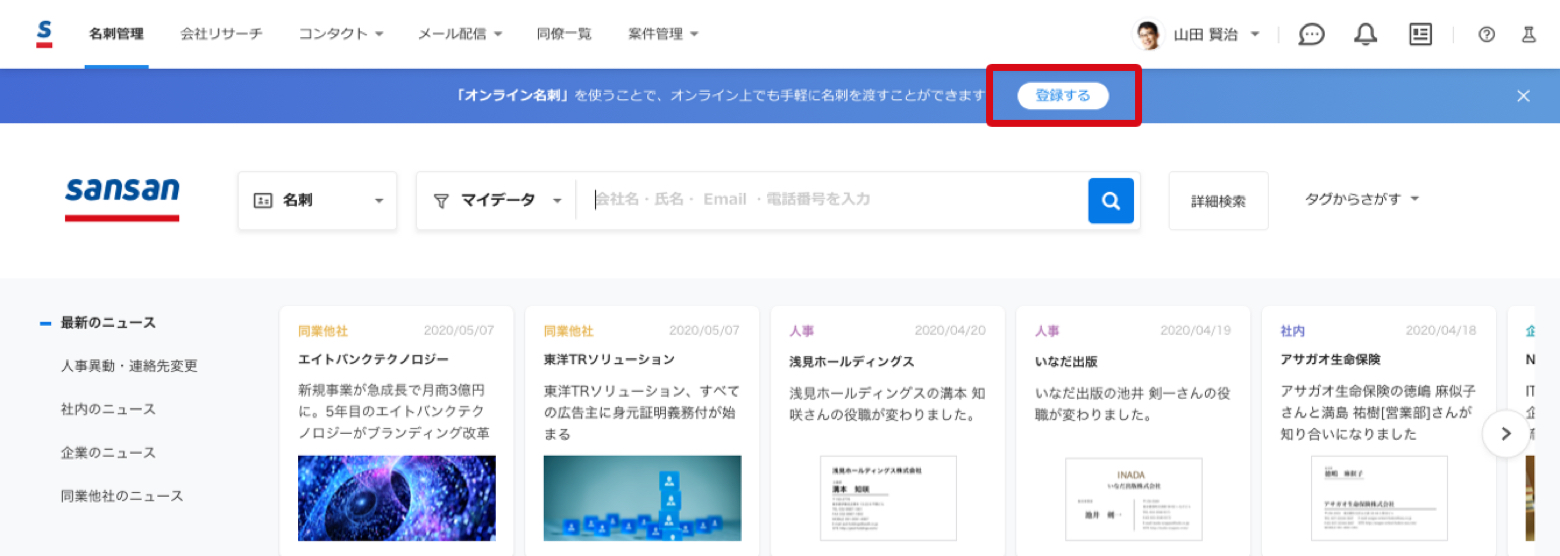Open 会社リサーチ menu item

coord(221,34)
